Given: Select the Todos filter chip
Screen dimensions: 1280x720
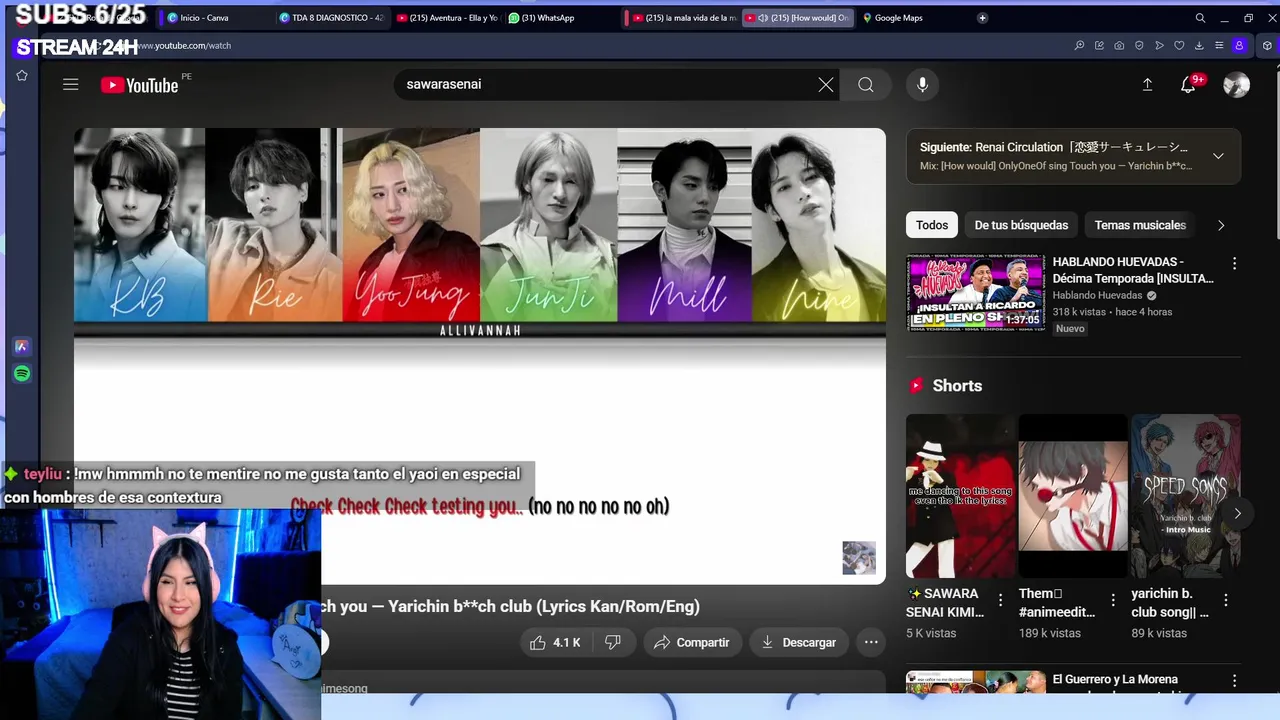Looking at the screenshot, I should (x=932, y=225).
